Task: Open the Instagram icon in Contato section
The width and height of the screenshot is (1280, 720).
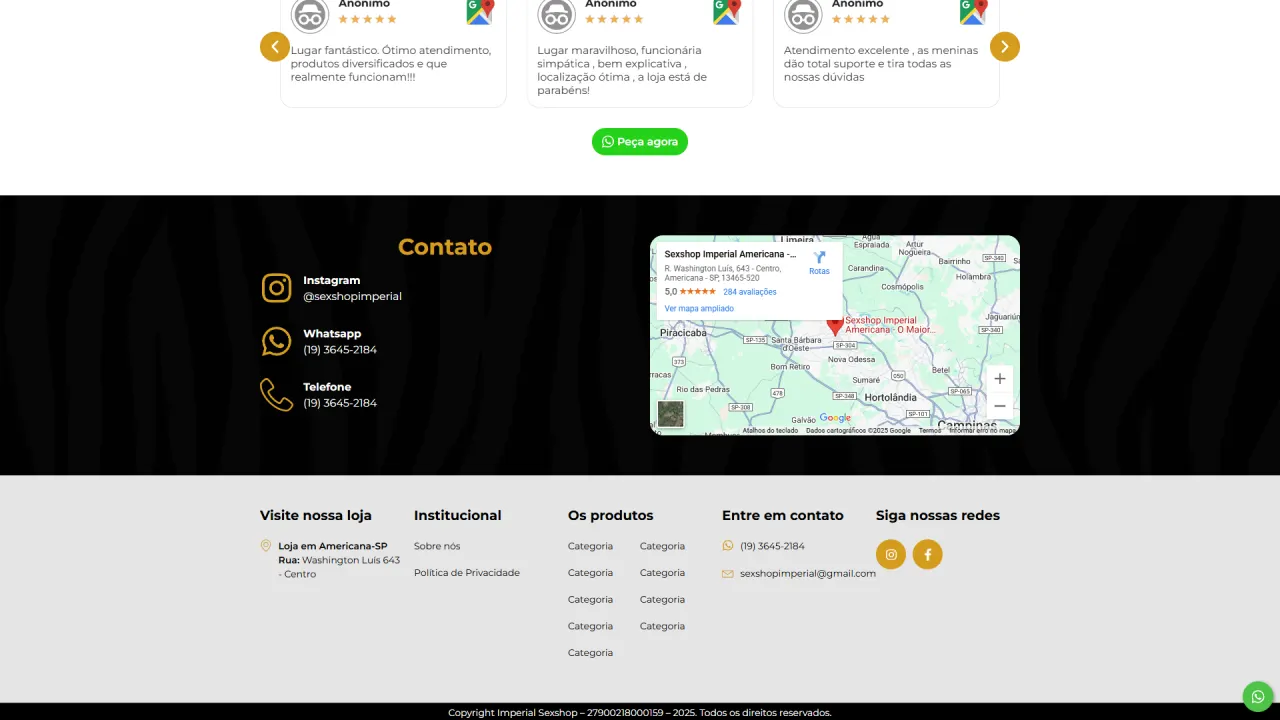Action: pyautogui.click(x=277, y=288)
